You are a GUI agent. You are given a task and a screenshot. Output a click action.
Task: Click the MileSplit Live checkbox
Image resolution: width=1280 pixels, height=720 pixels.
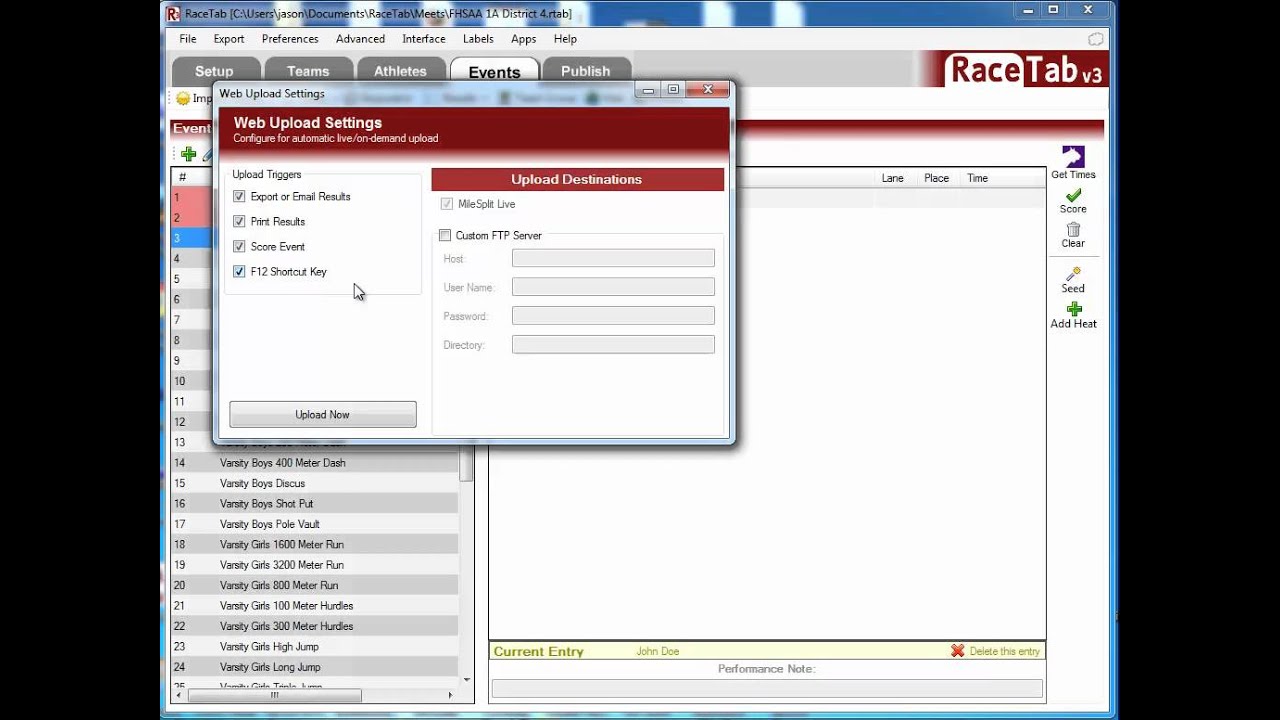pyautogui.click(x=446, y=204)
